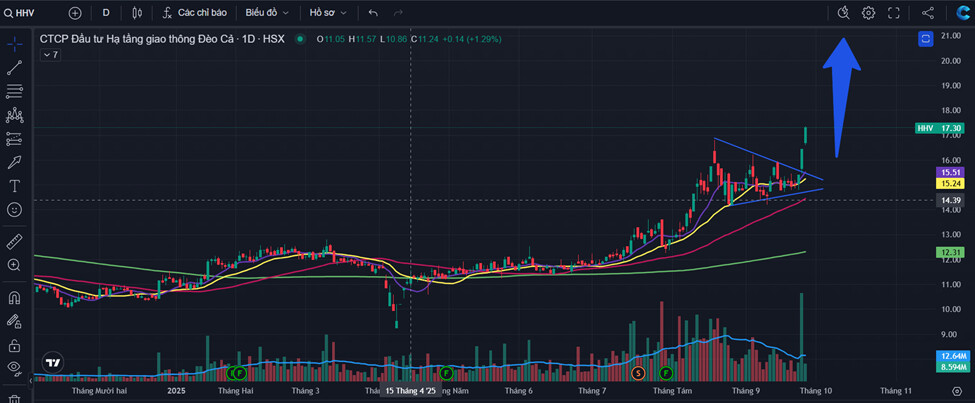975x403 pixels.
Task: Open chart settings gear in top toolbar
Action: pyautogui.click(x=869, y=12)
